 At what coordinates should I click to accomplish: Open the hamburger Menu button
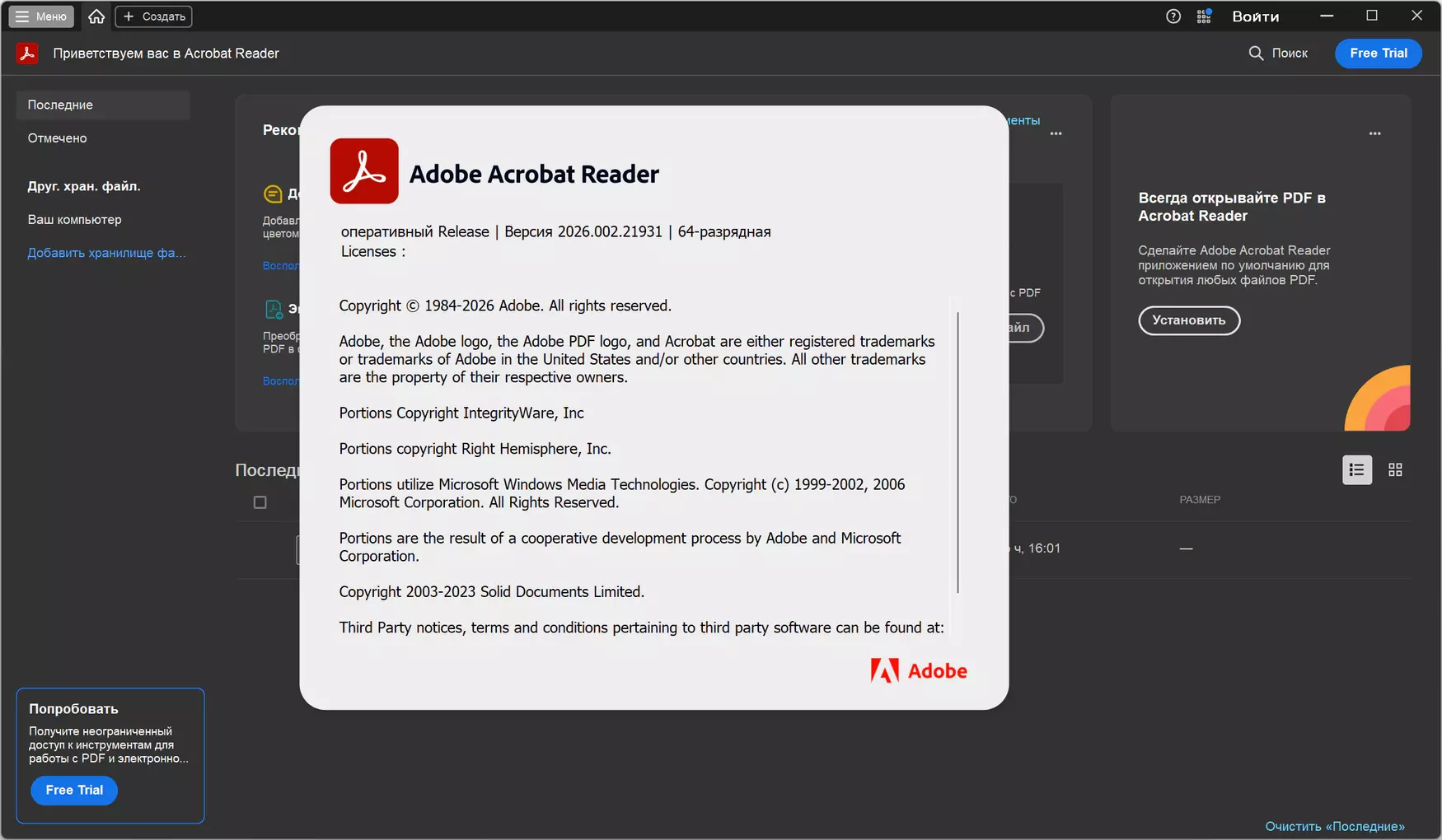tap(41, 16)
